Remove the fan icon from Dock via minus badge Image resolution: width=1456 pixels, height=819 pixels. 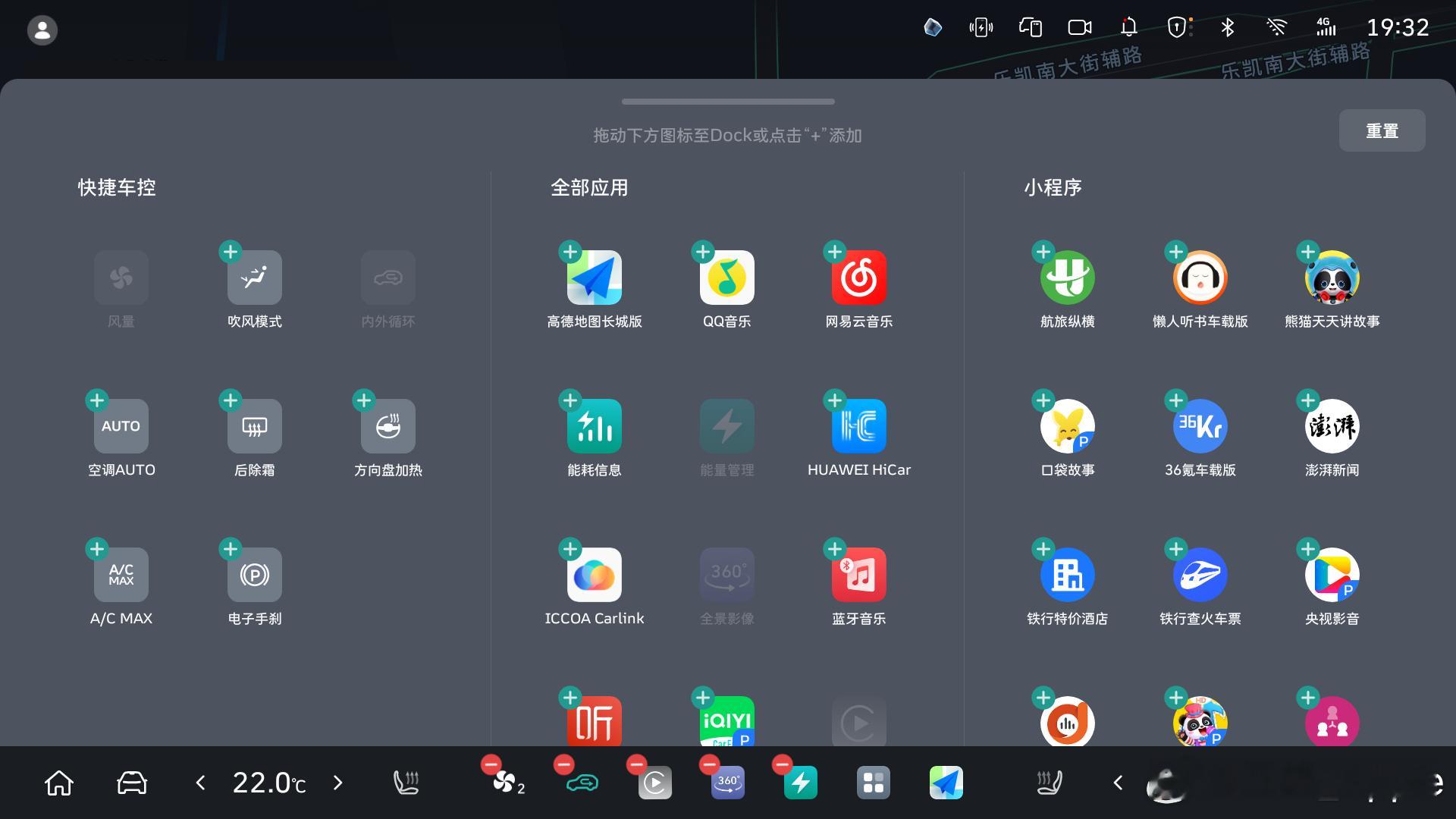click(491, 764)
